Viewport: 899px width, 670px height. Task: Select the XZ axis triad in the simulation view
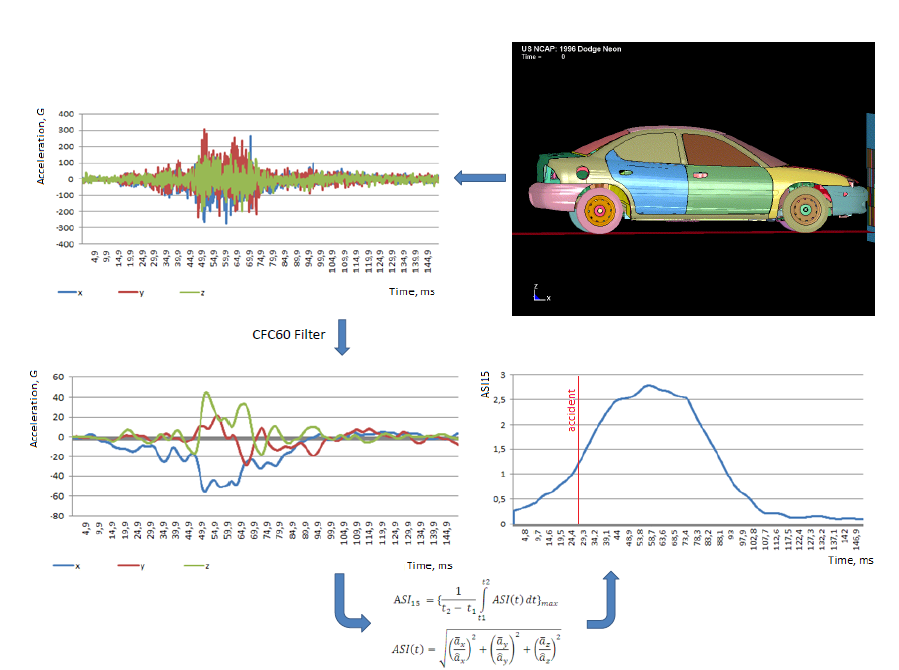(x=538, y=293)
